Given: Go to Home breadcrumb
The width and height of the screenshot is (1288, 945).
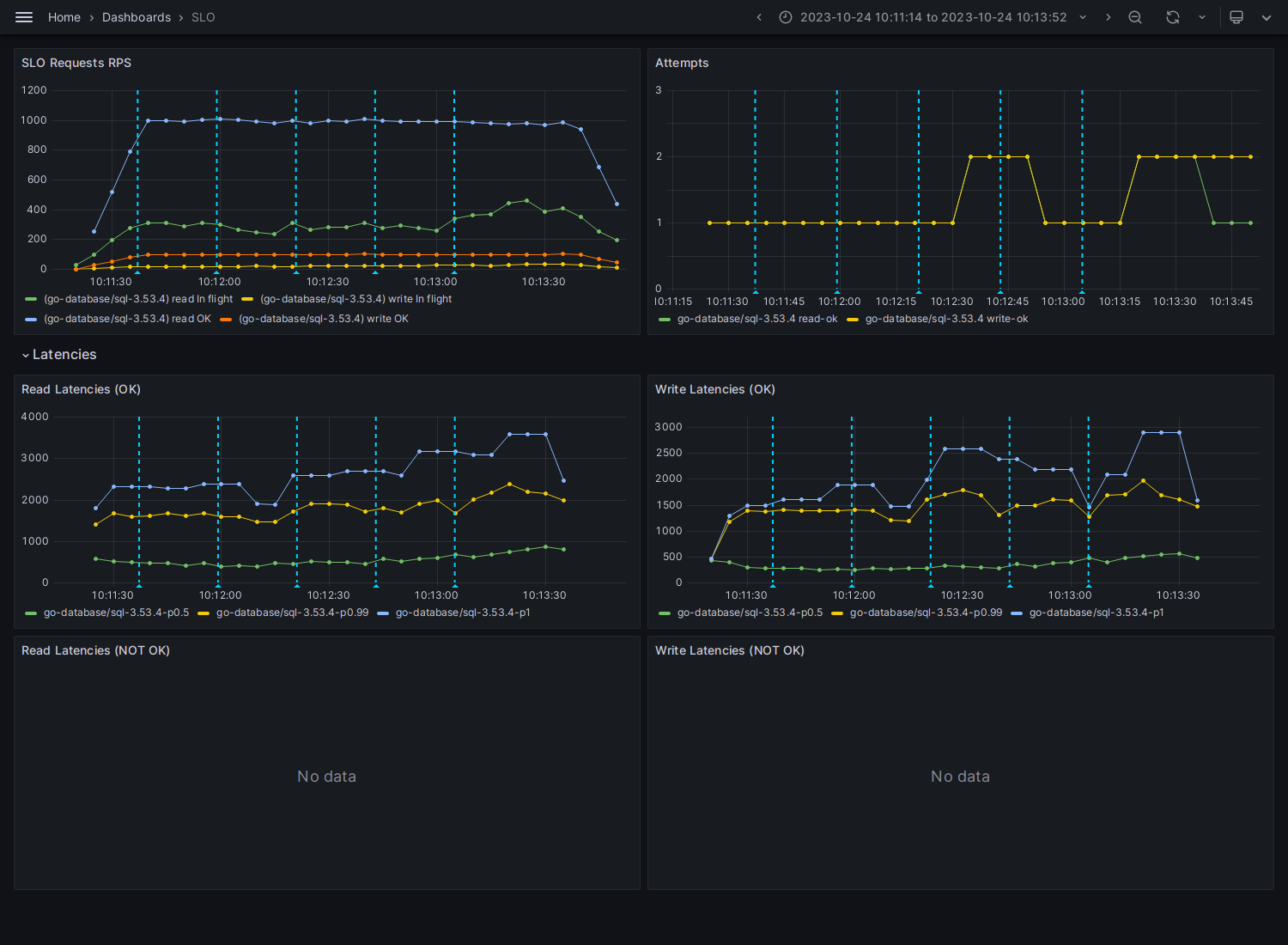Looking at the screenshot, I should tap(64, 17).
